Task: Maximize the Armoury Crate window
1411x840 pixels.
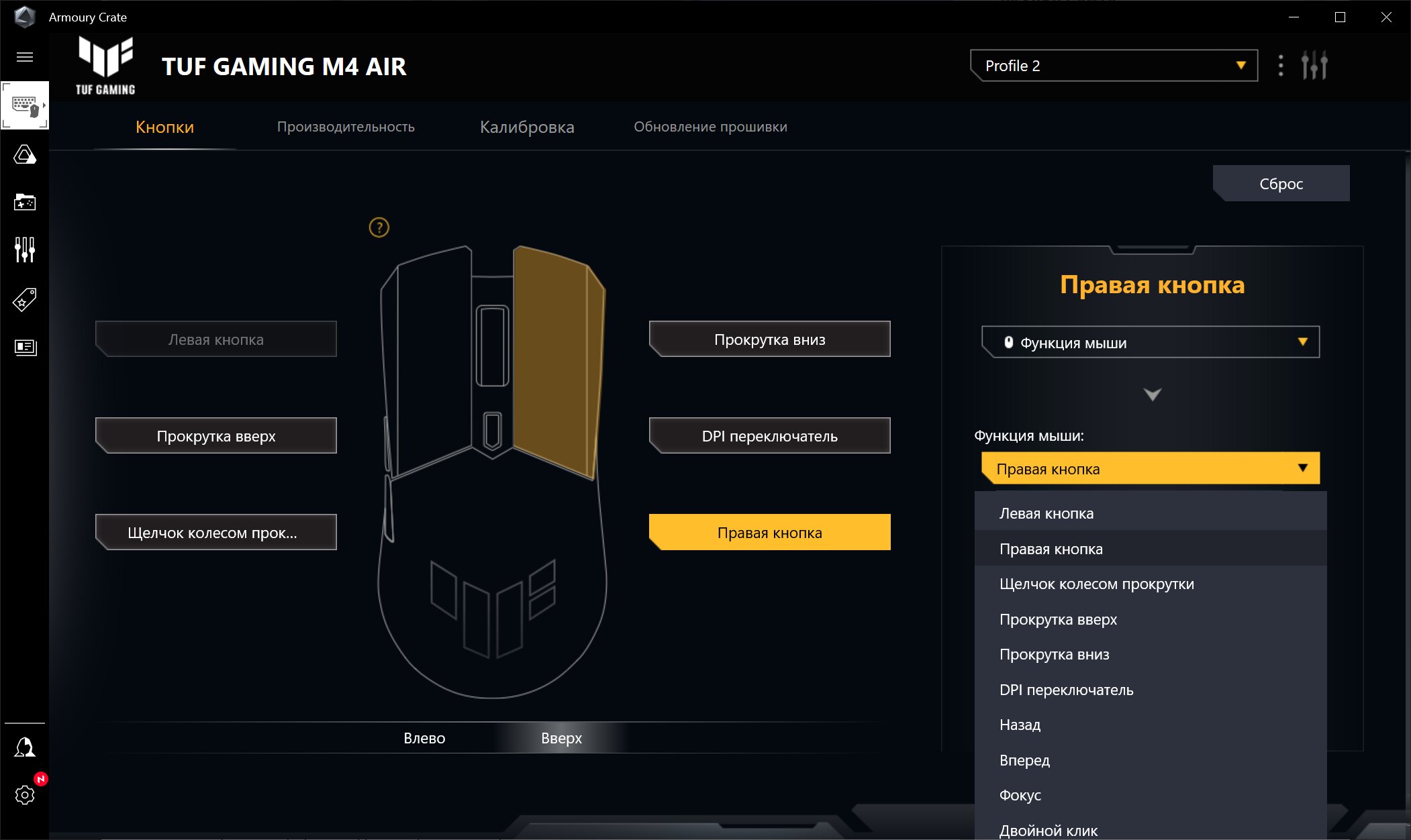Action: pos(1340,17)
